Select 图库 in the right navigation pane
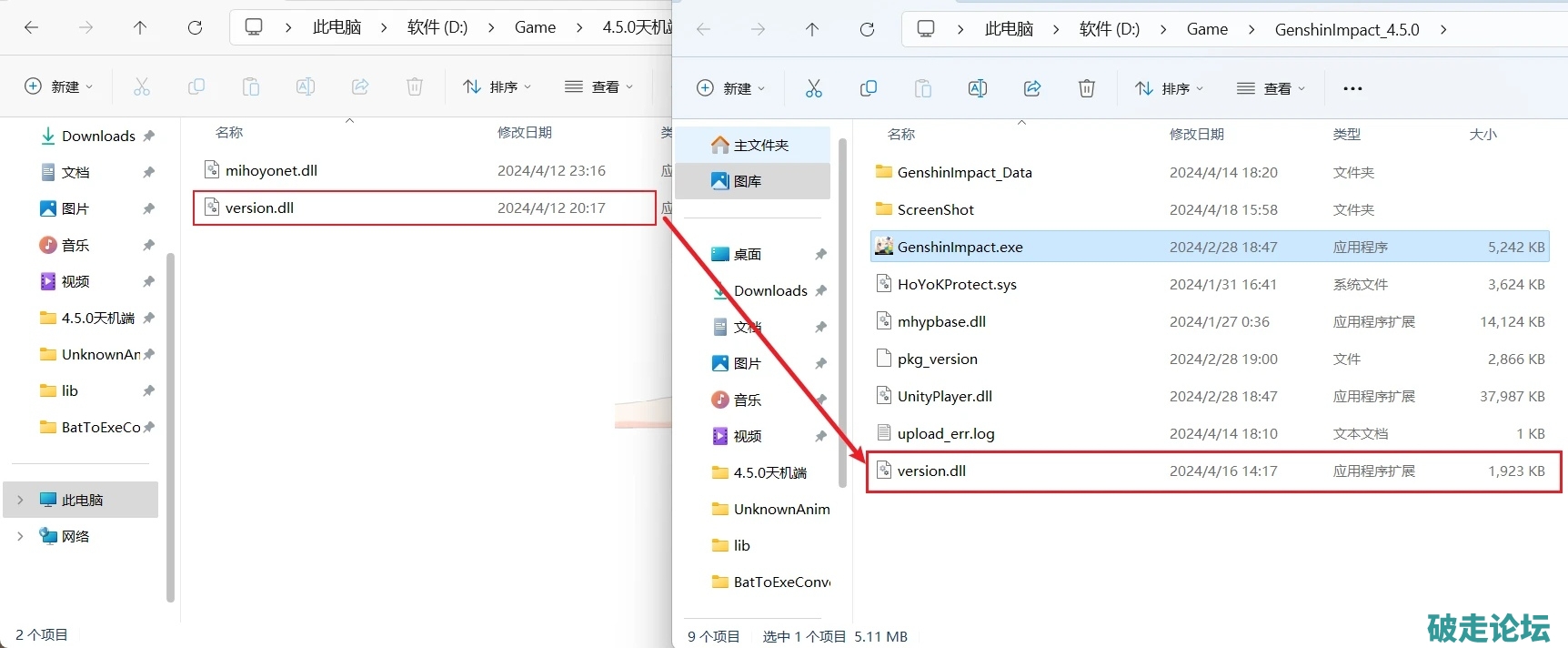The image size is (1568, 648). click(x=747, y=181)
